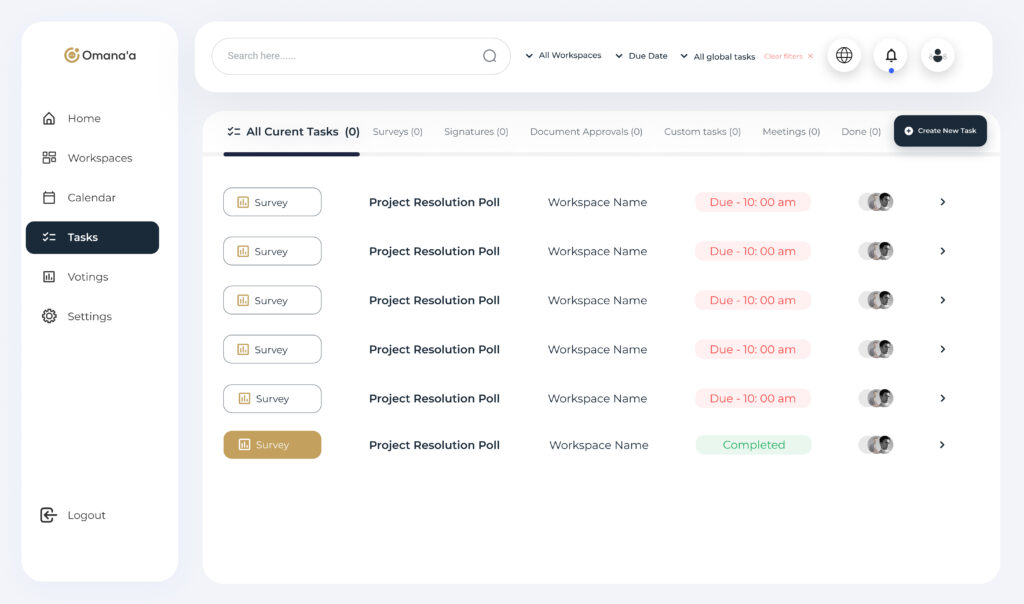
Task: Click the Omana'a logo
Action: (100, 55)
